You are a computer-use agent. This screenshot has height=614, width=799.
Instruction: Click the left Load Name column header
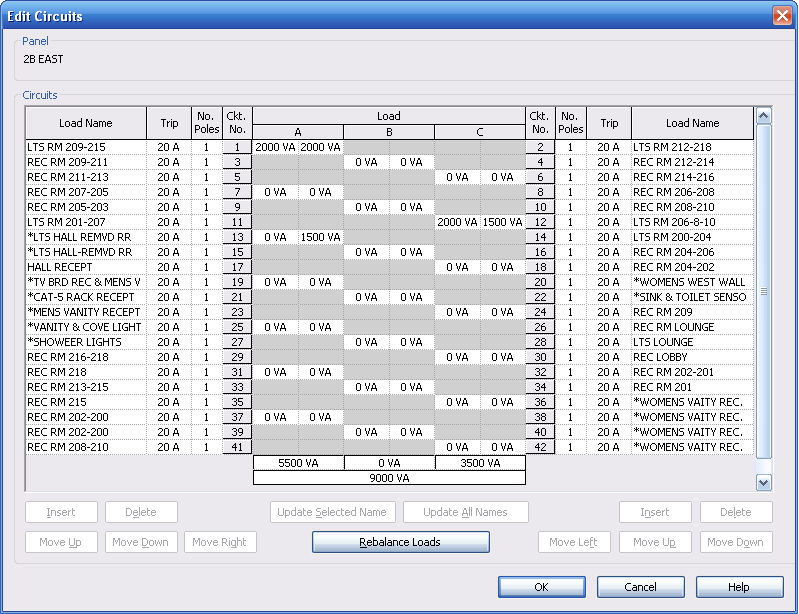pyautogui.click(x=86, y=123)
